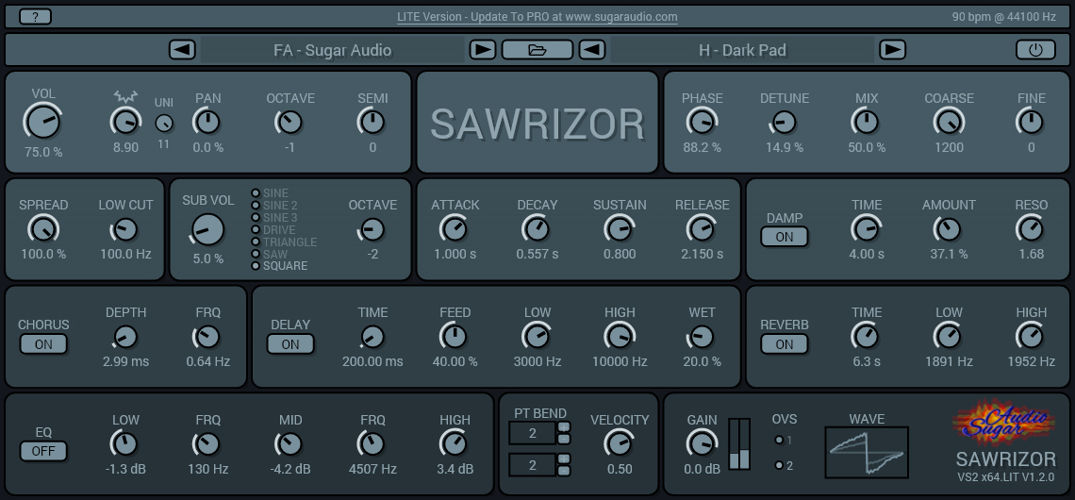Click the WAVE waveform display
Viewport: 1075px width, 500px height.
tap(867, 453)
